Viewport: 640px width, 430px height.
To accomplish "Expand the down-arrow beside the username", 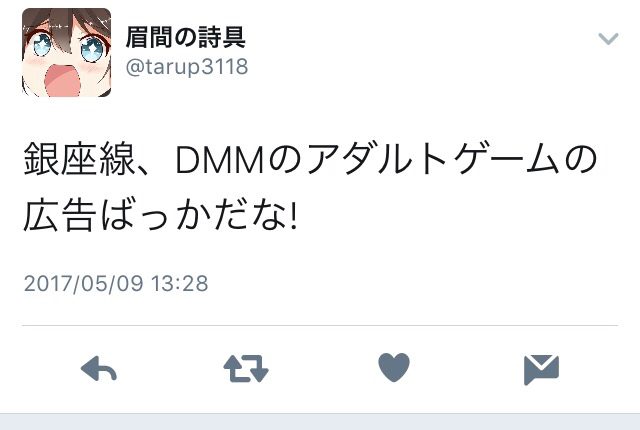I will (x=608, y=39).
